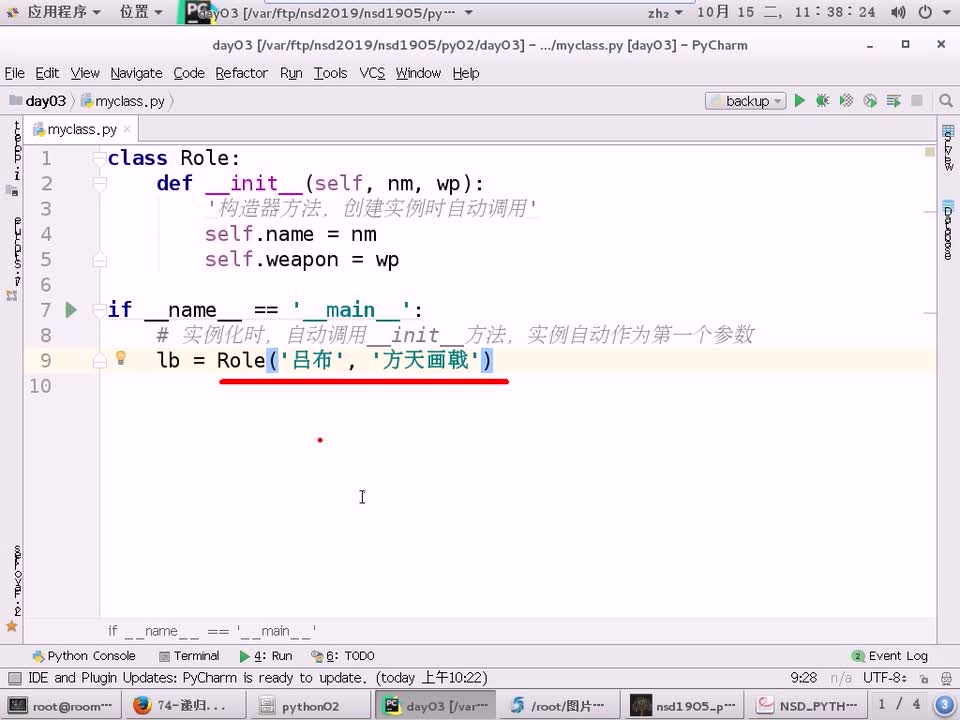Switch to root@room terminal in taskbar
Viewport: 960px width, 720px height.
coord(60,705)
